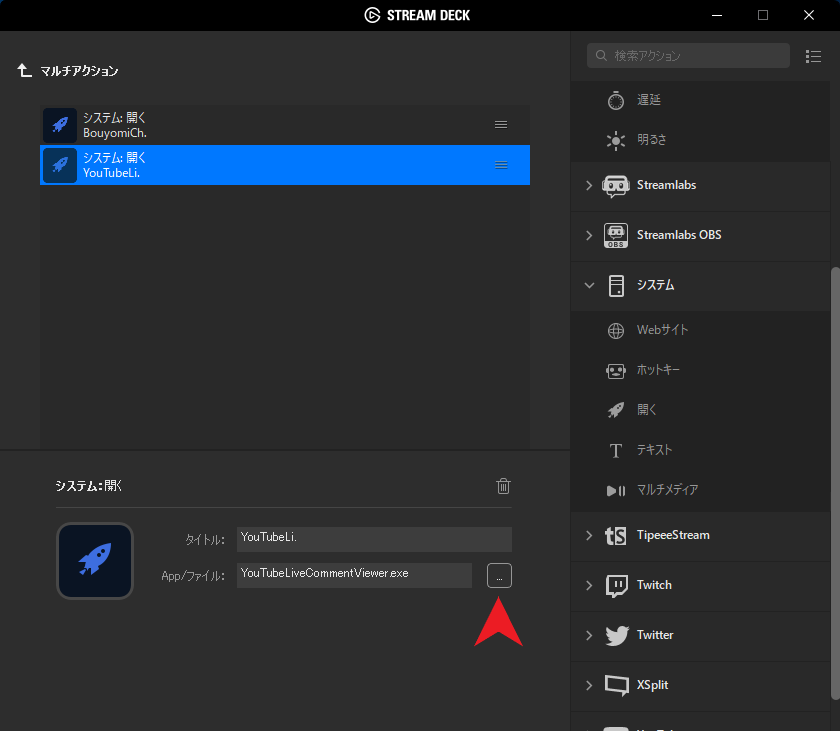The height and width of the screenshot is (731, 840).
Task: Expand the TipeeeStream category
Action: (x=589, y=536)
